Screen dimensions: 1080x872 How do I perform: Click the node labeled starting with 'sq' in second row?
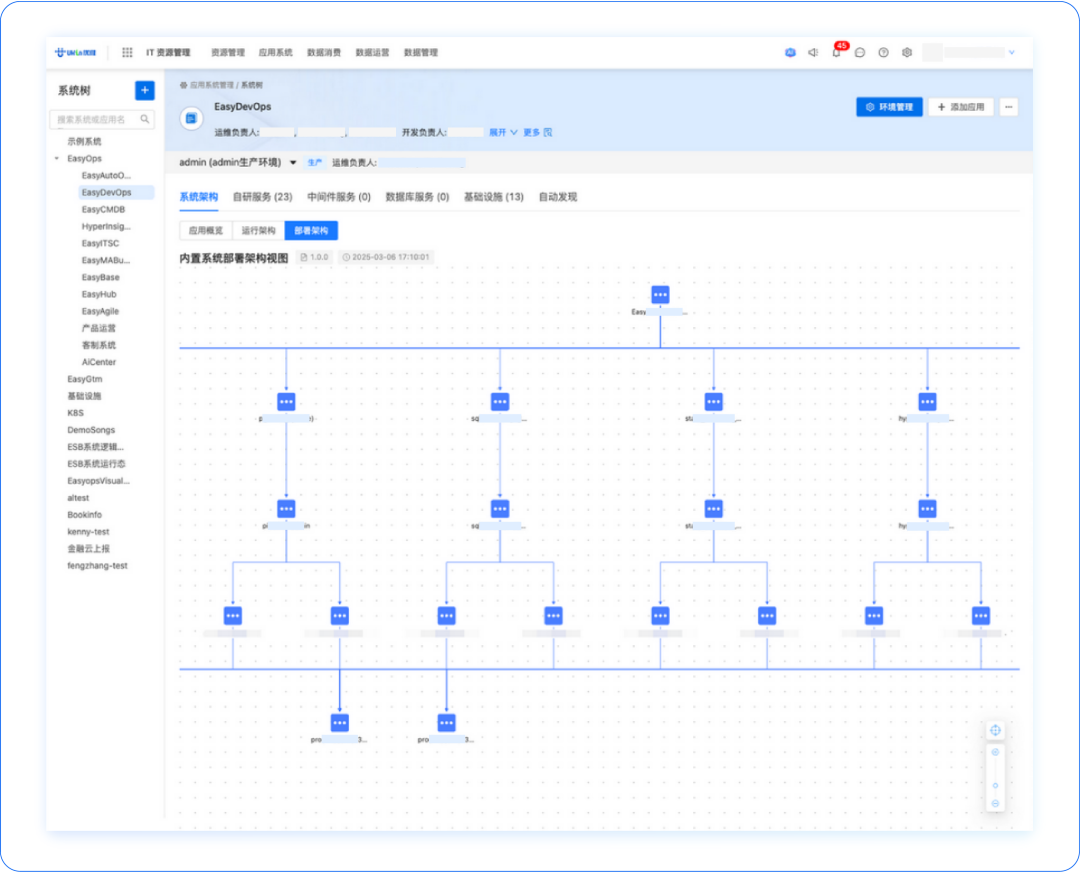coord(500,402)
